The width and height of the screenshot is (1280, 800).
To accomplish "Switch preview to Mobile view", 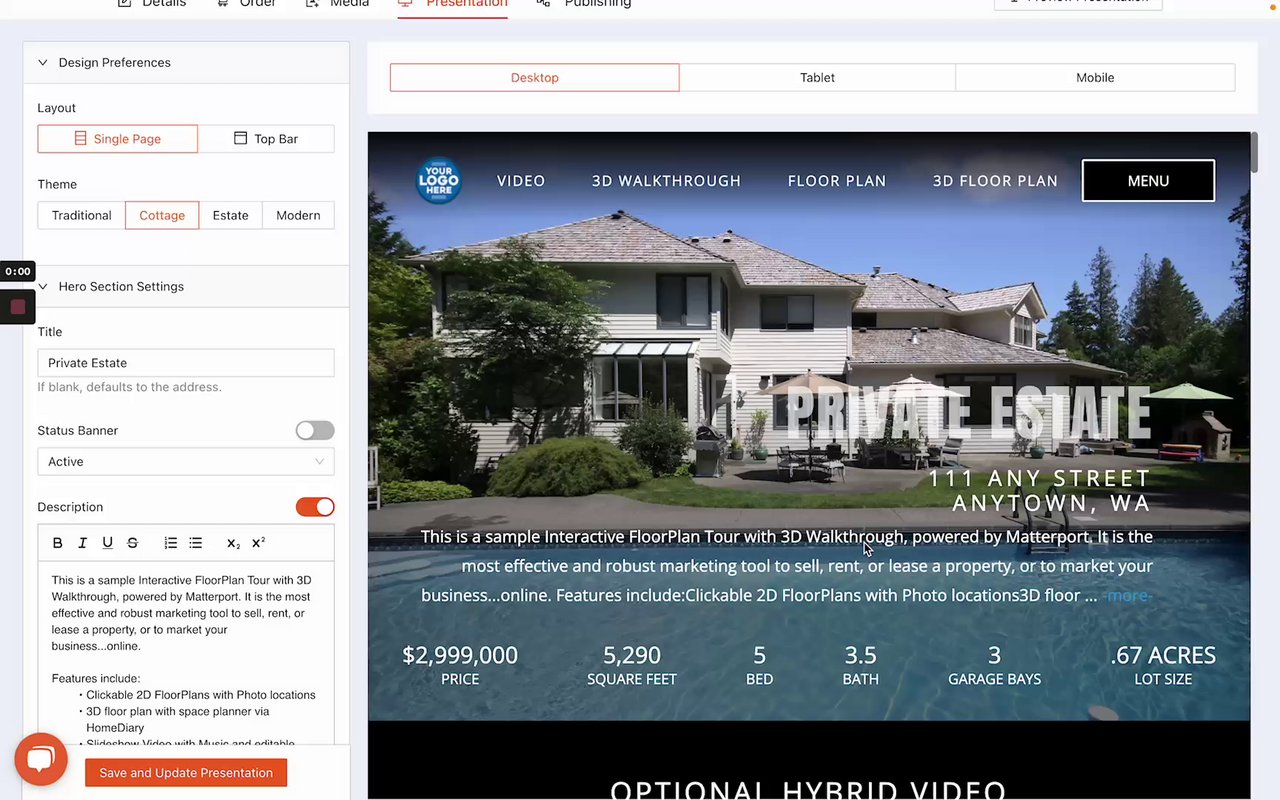I will 1095,77.
